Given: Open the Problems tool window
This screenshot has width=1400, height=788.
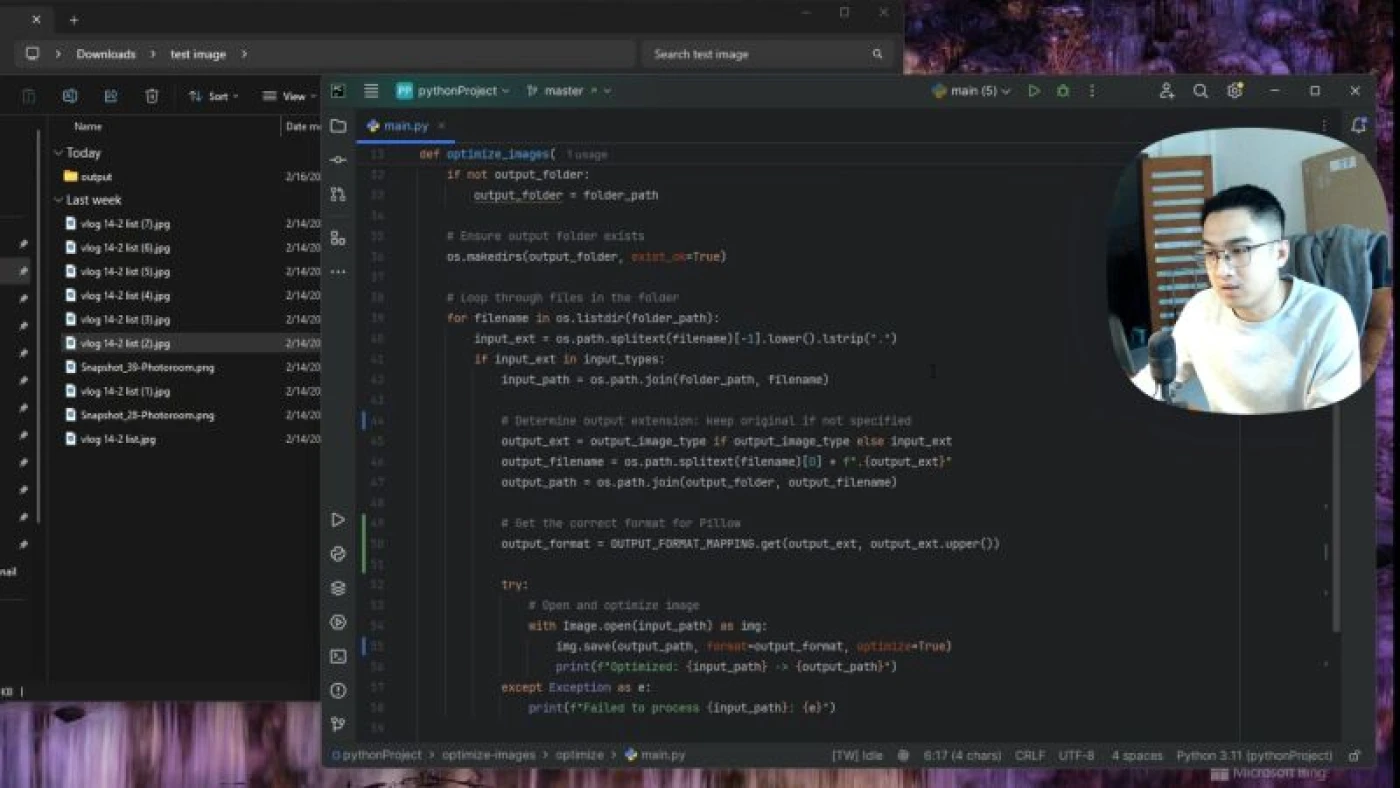Looking at the screenshot, I should point(338,691).
